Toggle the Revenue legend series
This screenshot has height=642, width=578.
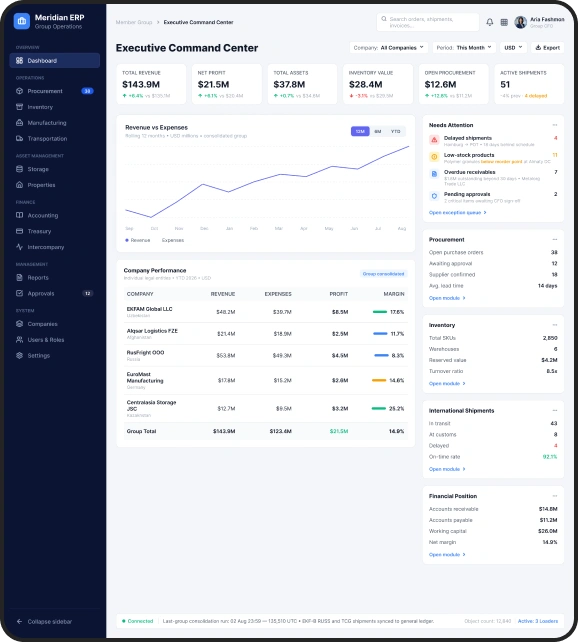click(138, 240)
